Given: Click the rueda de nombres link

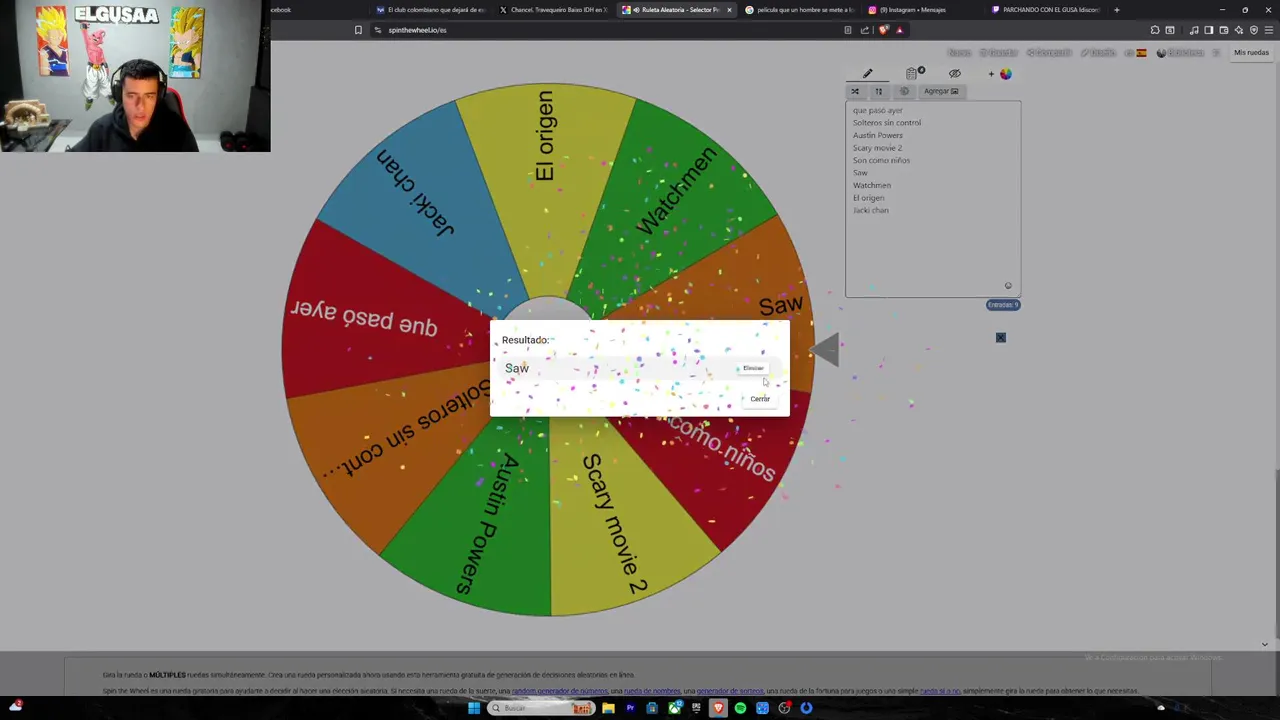Looking at the screenshot, I should click(x=652, y=691).
